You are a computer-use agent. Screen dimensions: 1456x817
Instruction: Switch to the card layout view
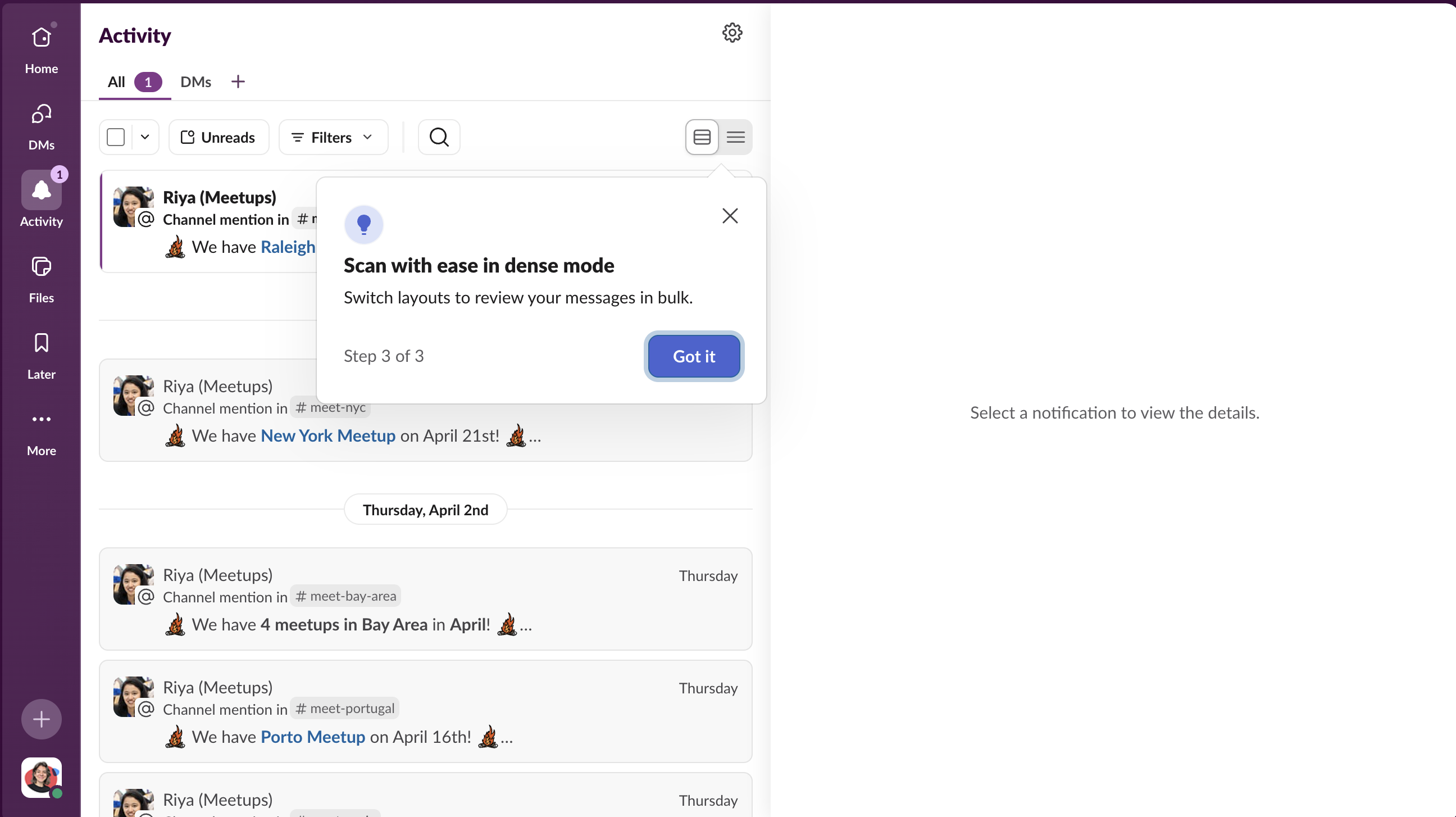point(702,138)
